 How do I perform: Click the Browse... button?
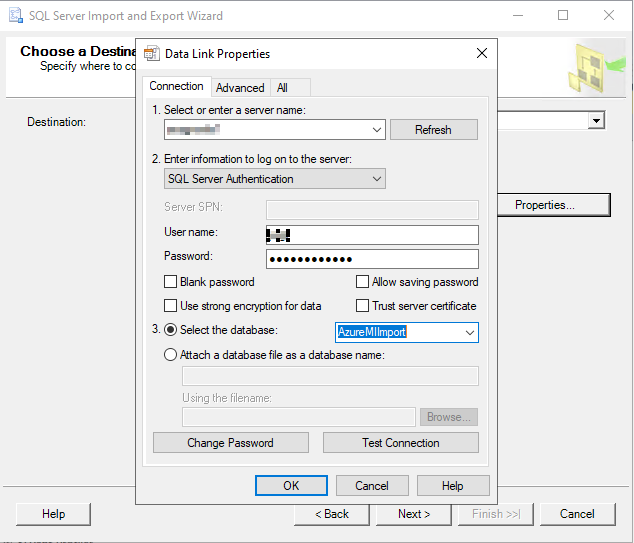point(449,417)
